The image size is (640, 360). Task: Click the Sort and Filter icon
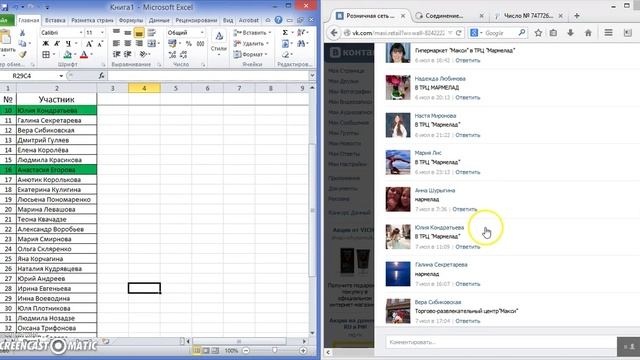coord(301,32)
